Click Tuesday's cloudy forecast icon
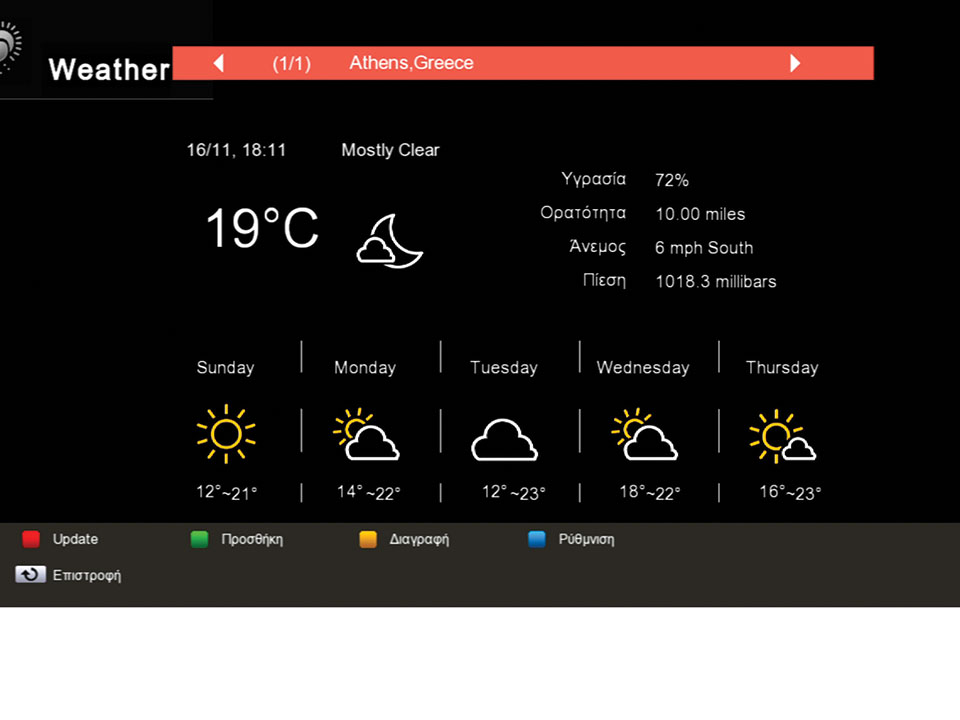The image size is (960, 720). (x=504, y=439)
